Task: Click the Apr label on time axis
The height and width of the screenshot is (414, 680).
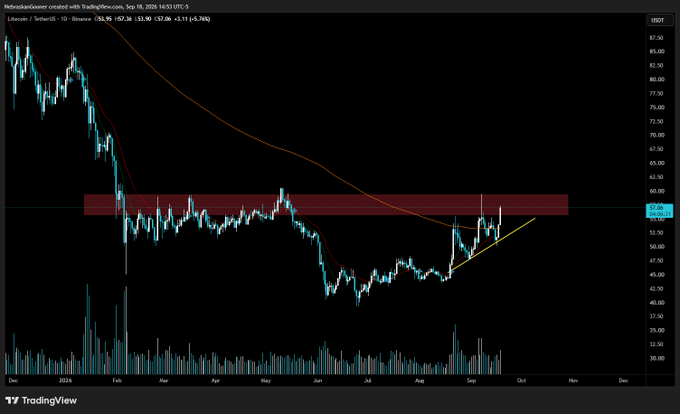Action: (x=216, y=381)
